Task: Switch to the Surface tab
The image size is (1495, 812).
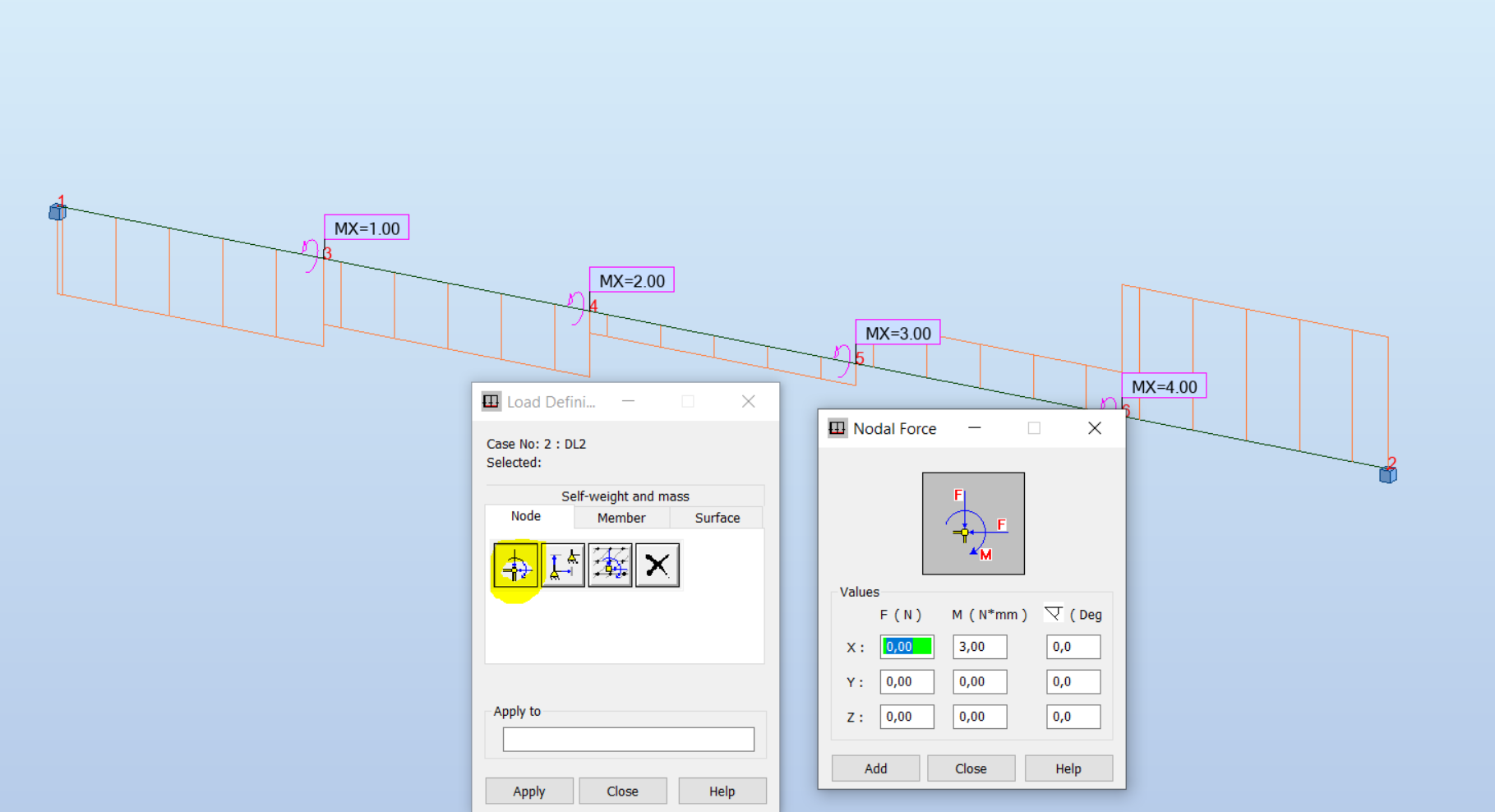Action: coord(716,518)
